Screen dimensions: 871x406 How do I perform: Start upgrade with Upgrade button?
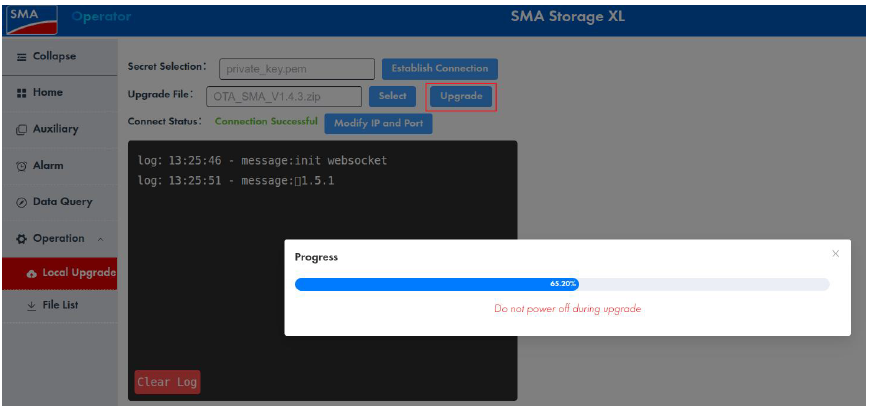pyautogui.click(x=461, y=96)
